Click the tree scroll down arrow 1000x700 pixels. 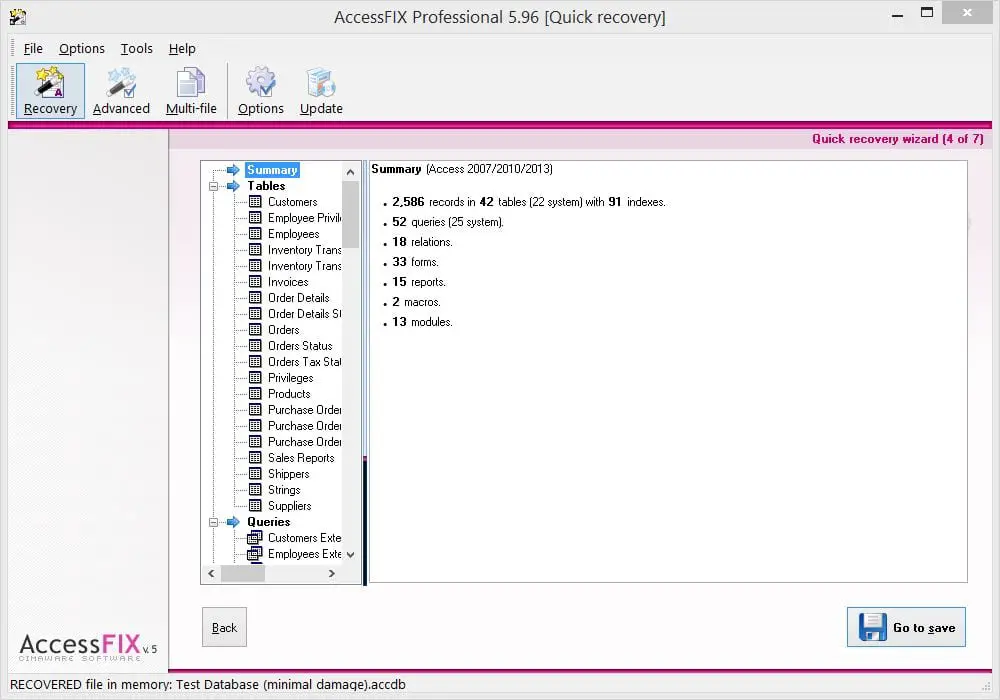[x=350, y=555]
